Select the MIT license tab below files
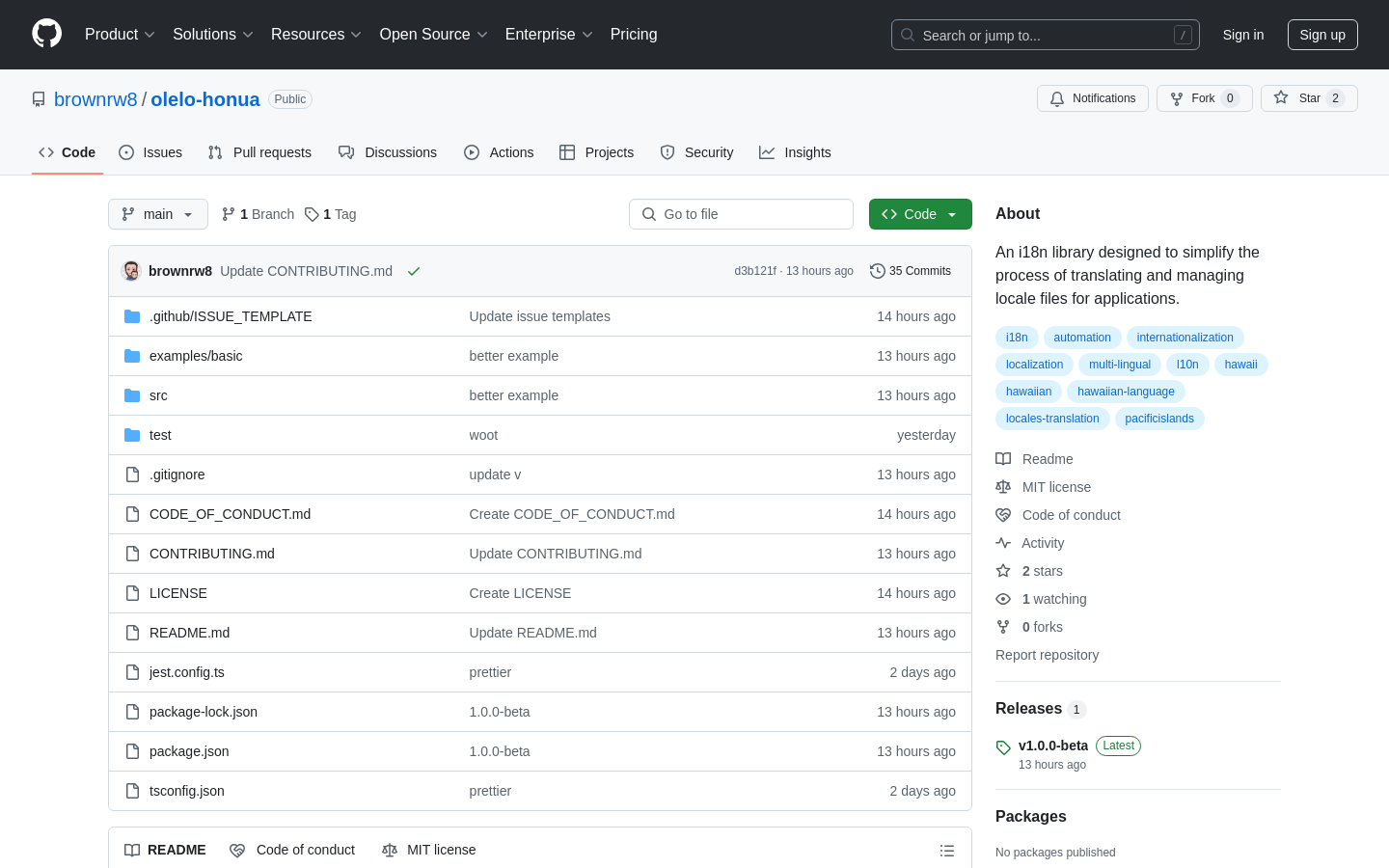The width and height of the screenshot is (1389, 868). point(429,850)
